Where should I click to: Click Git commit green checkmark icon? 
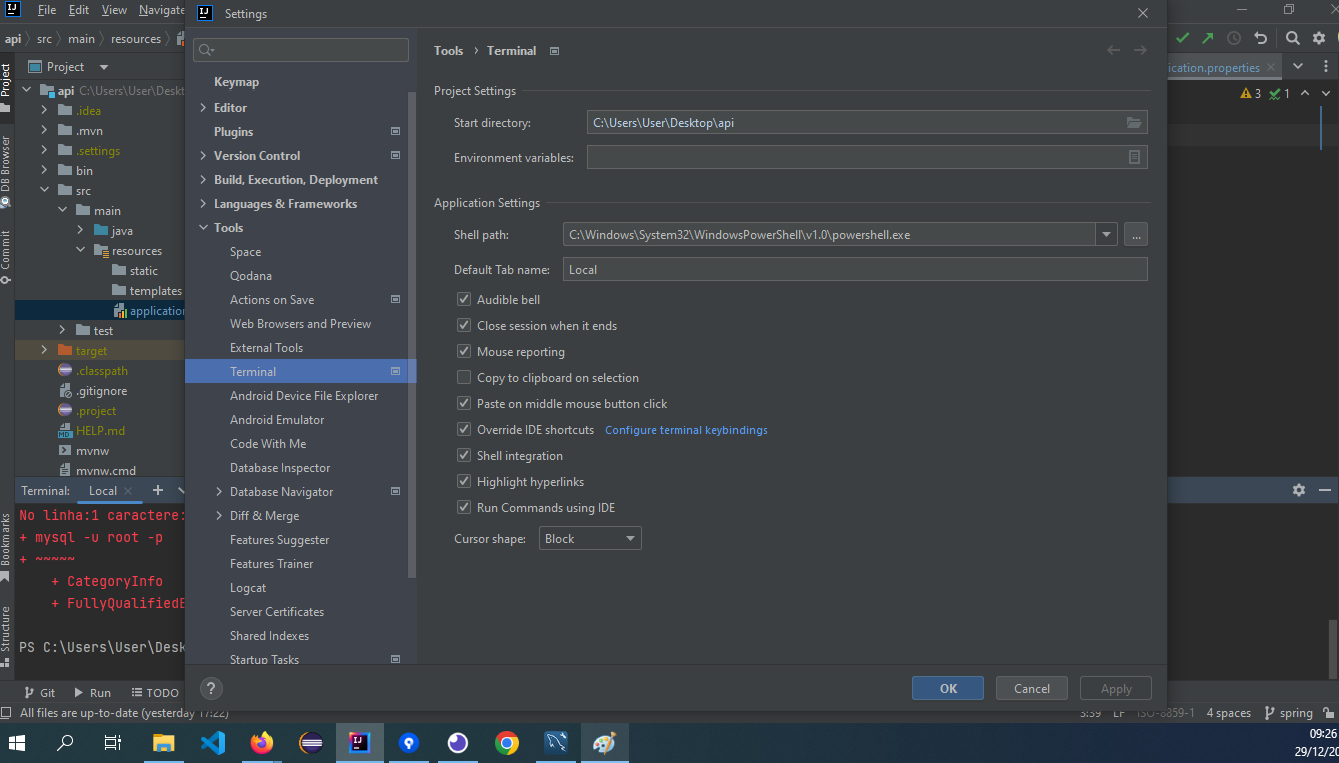pos(1183,38)
